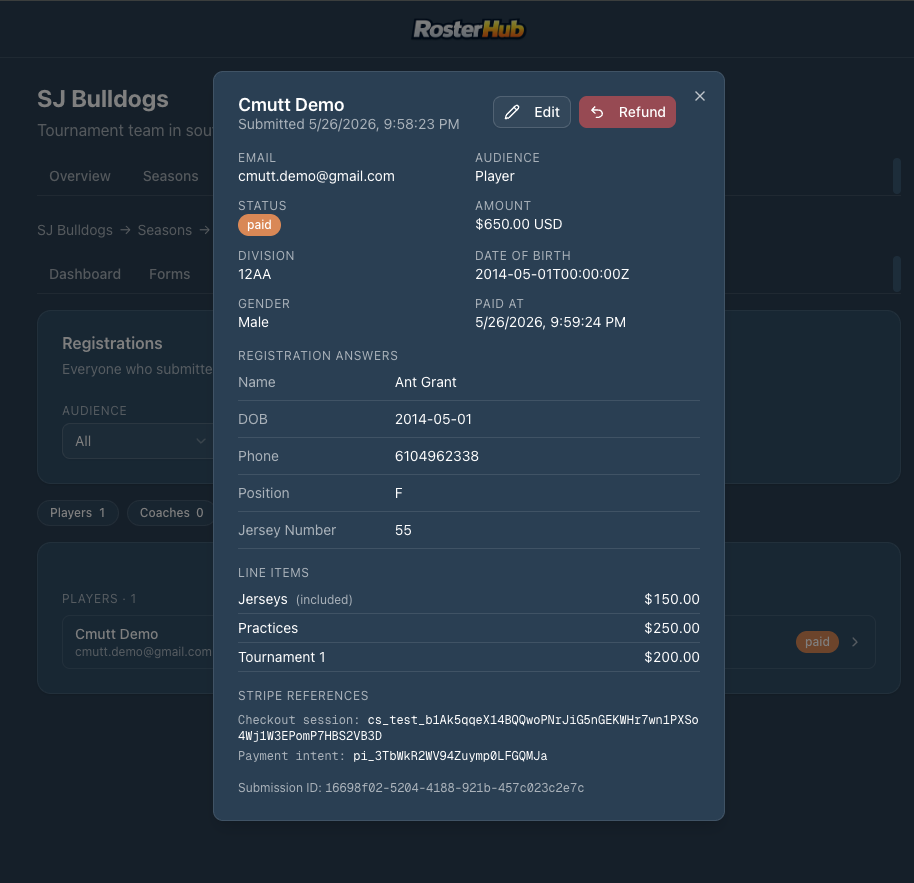Open the Audience dropdown showing All

click(x=139, y=441)
